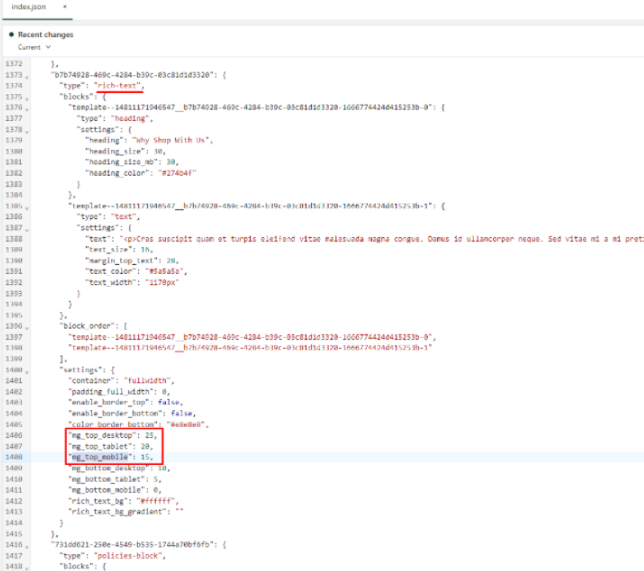Collapse settings fold at line 1400
The width and height of the screenshot is (644, 571).
coord(27,372)
